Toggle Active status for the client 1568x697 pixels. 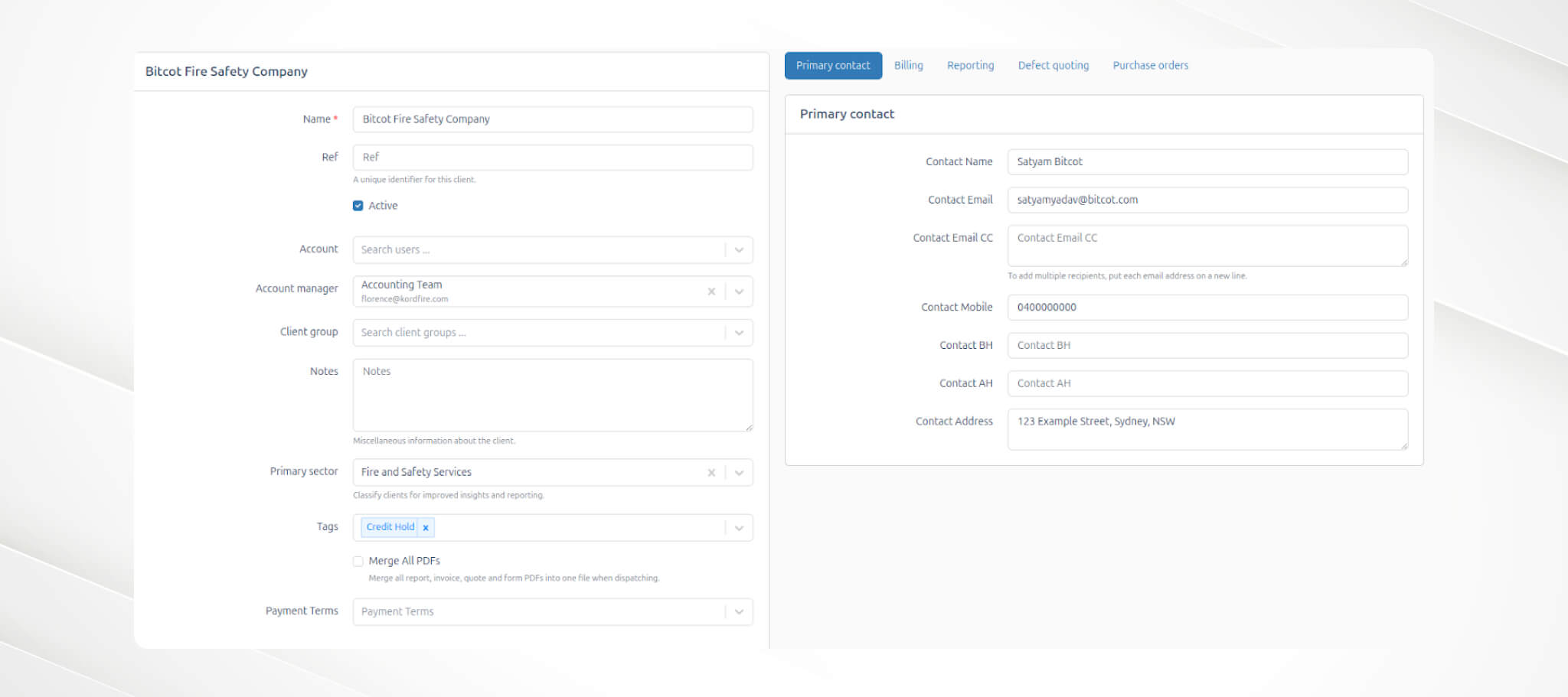click(x=358, y=205)
